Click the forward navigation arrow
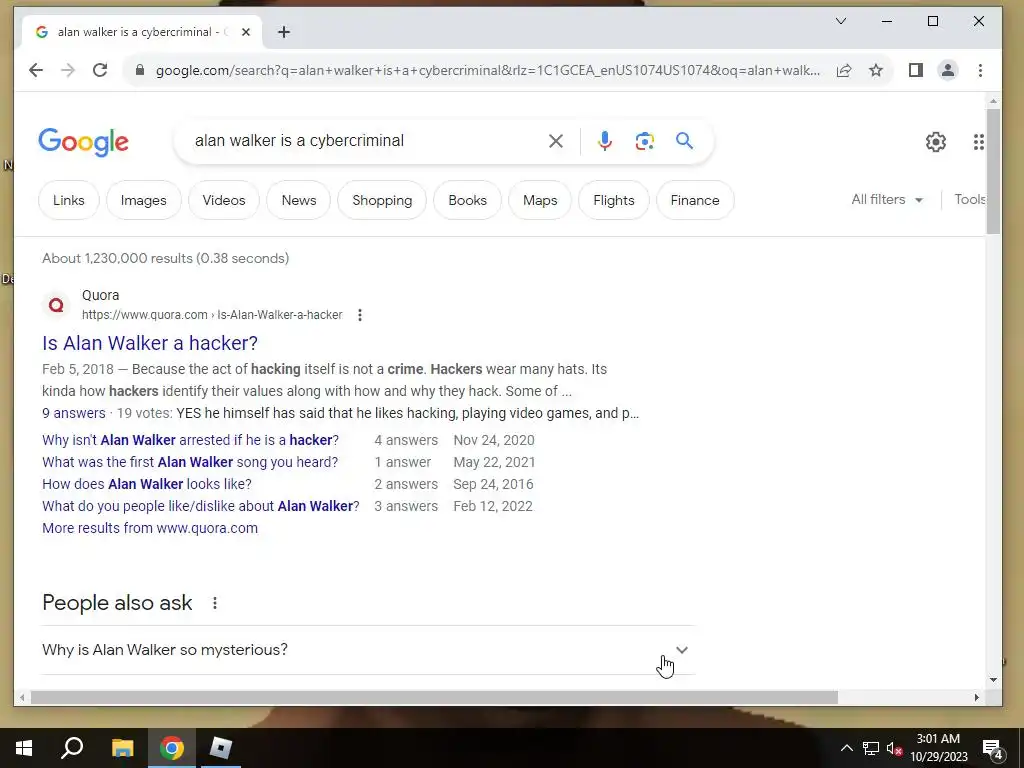Image resolution: width=1024 pixels, height=768 pixels. pos(68,71)
